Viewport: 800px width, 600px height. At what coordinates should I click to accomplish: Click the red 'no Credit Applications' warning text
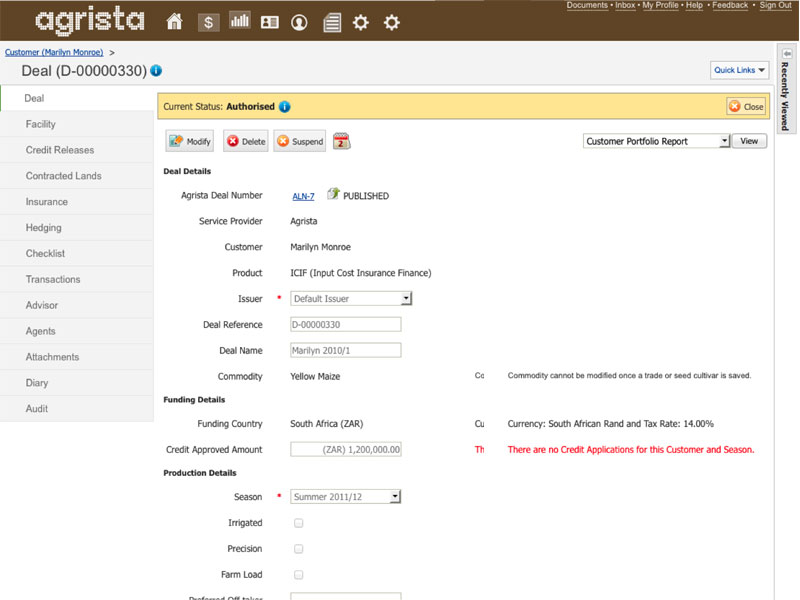(x=631, y=449)
